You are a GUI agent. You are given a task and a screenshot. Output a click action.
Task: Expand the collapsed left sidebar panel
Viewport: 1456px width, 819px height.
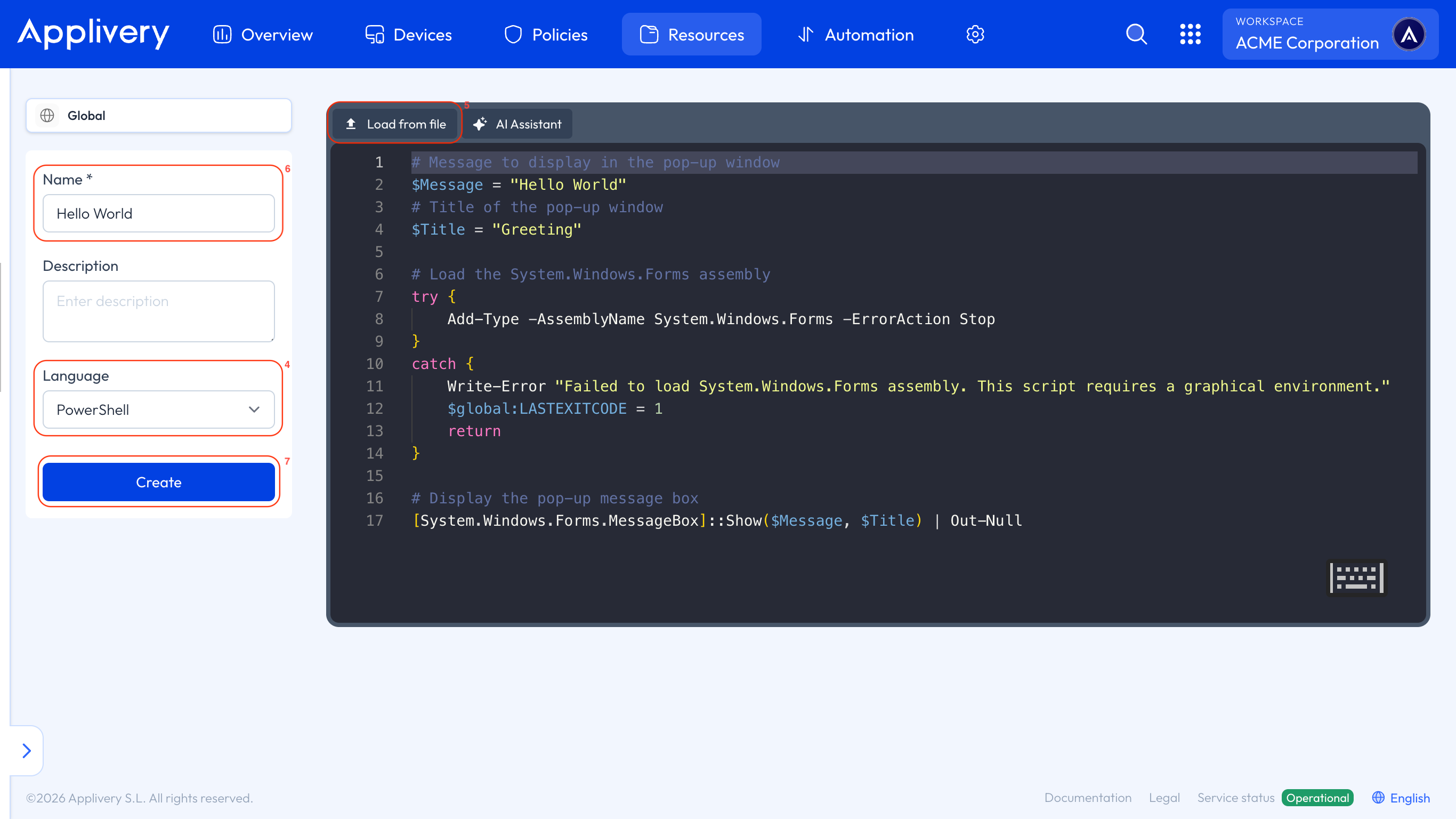pos(26,751)
